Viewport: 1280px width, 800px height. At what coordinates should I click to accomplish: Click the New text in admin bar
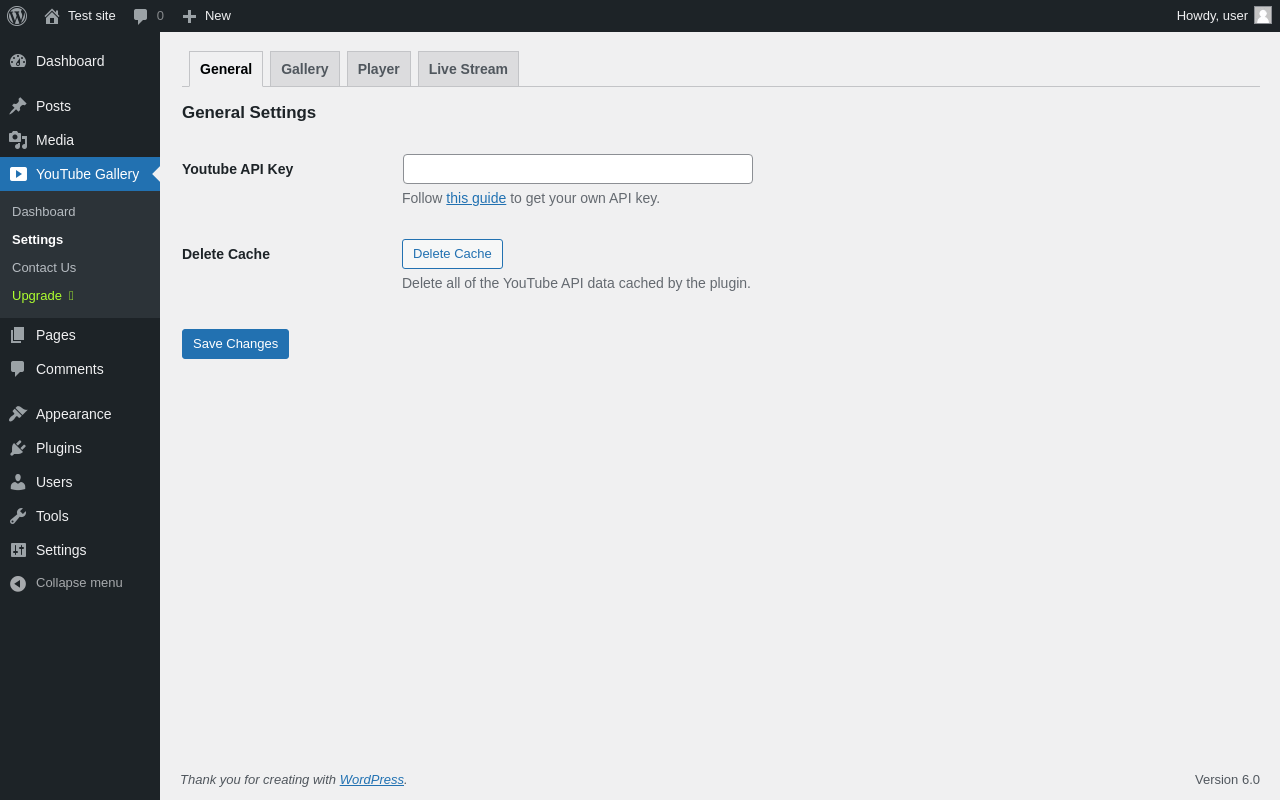[218, 16]
